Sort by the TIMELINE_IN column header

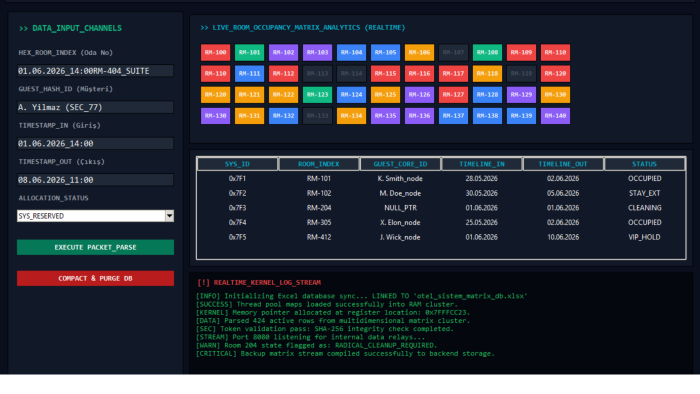482,164
